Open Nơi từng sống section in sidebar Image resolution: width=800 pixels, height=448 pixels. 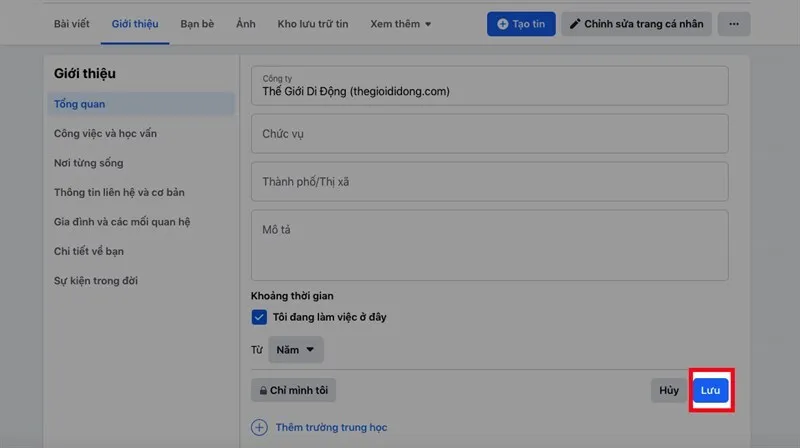coord(89,163)
